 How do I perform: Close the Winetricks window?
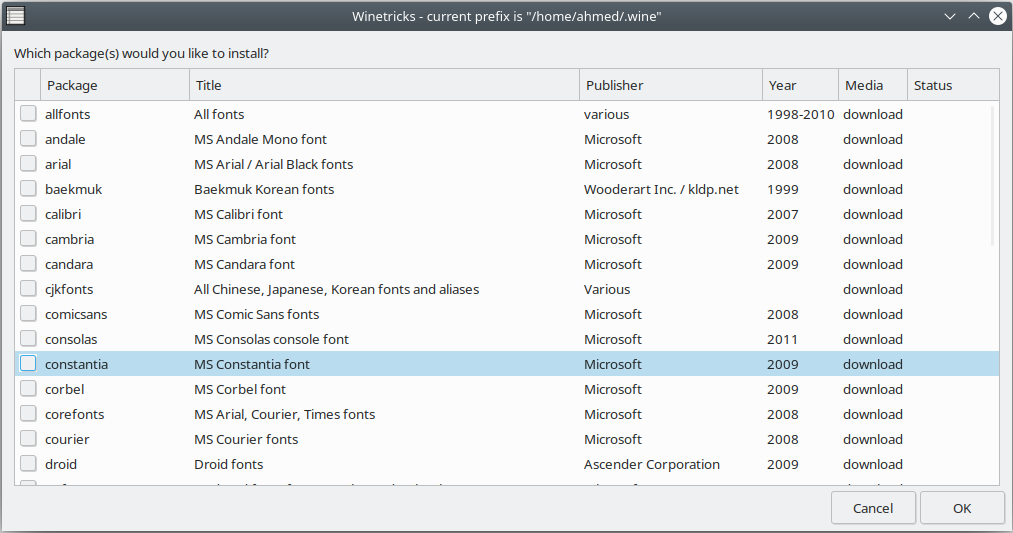pos(997,16)
